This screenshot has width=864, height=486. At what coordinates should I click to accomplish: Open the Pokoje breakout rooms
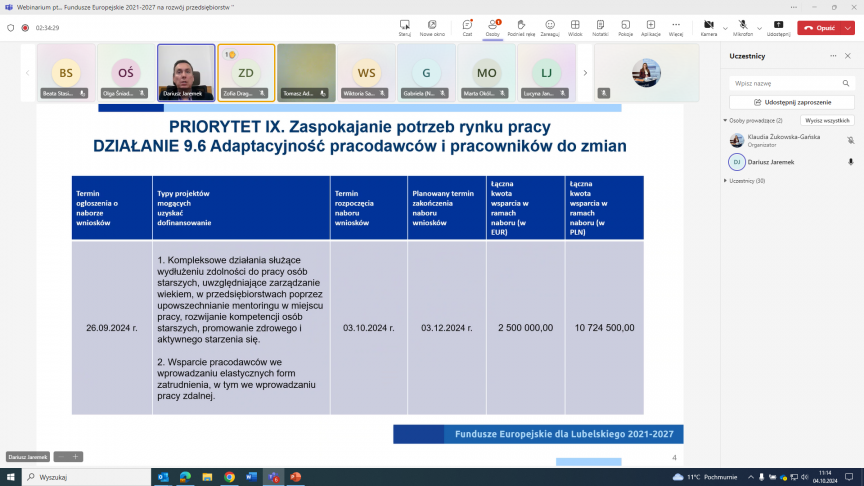pyautogui.click(x=625, y=28)
